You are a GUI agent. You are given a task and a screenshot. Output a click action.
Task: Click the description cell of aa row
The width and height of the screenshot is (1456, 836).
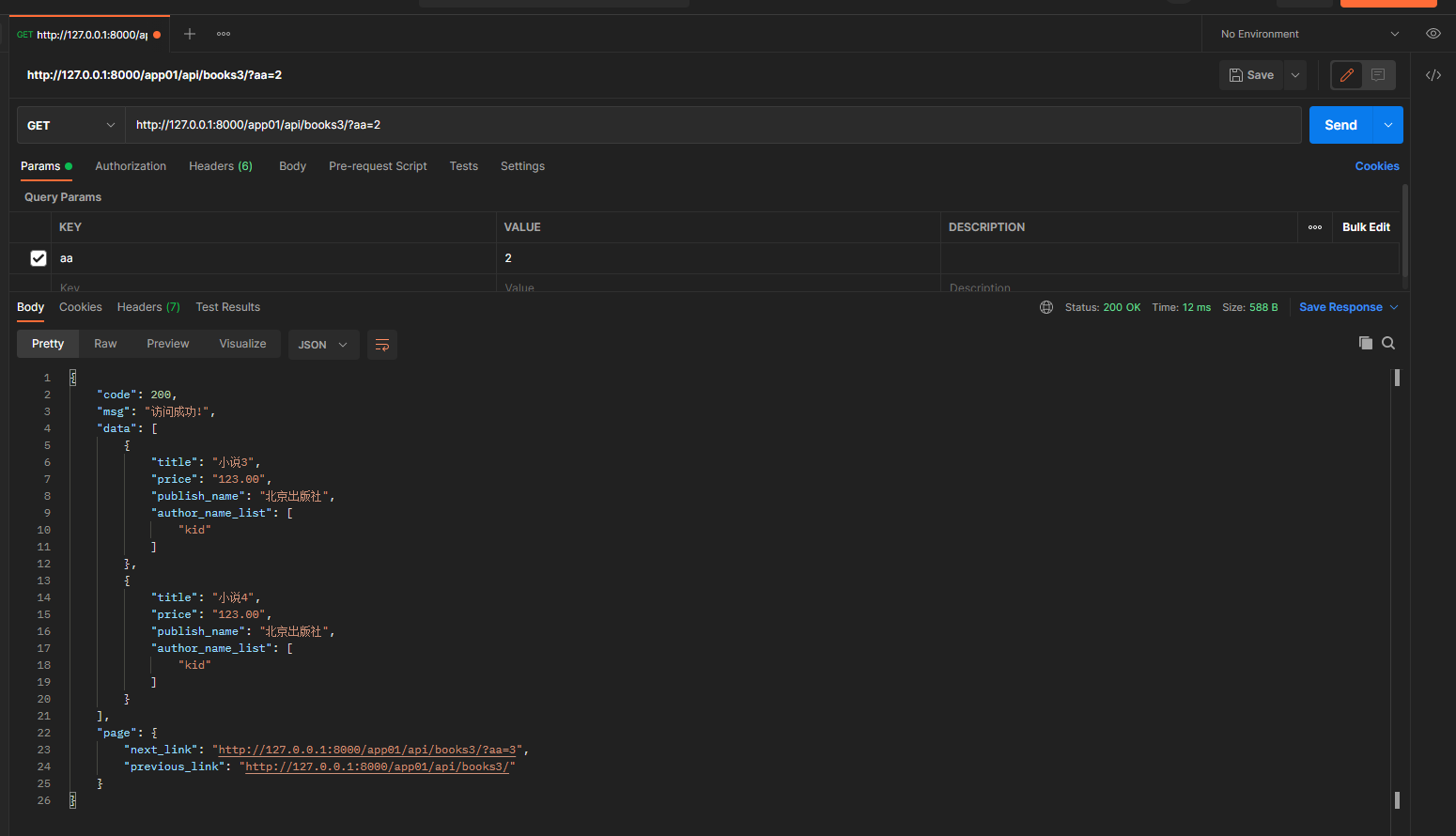point(1169,258)
